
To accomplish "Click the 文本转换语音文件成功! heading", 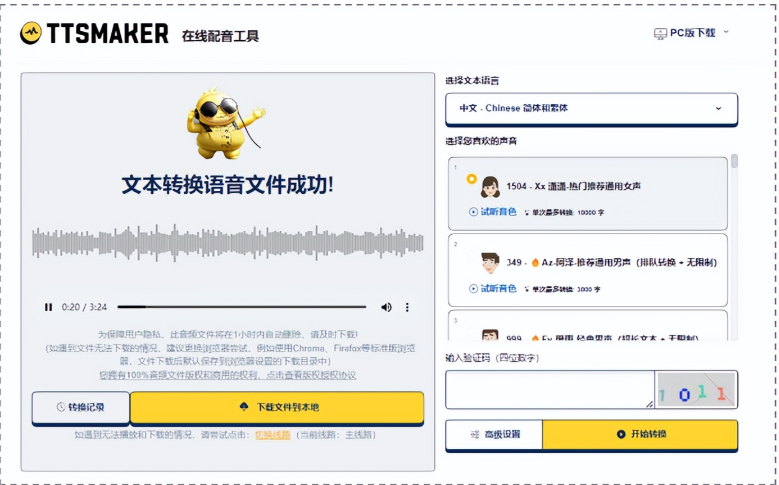I will pyautogui.click(x=228, y=185).
